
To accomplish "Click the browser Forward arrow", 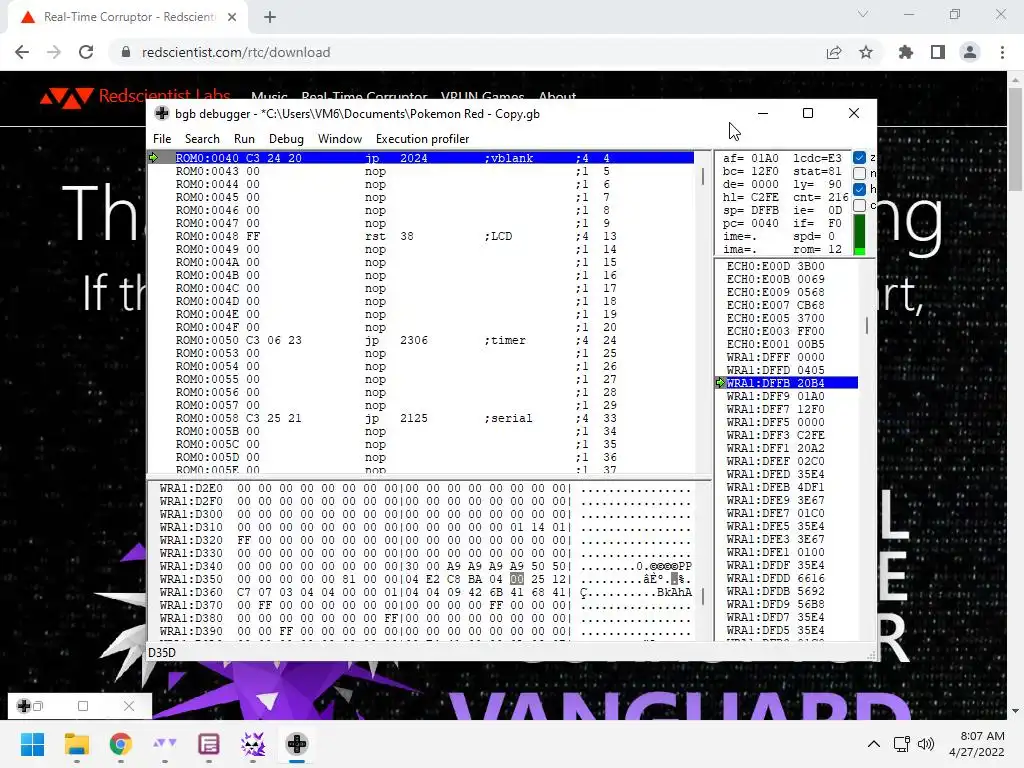I will [x=54, y=52].
